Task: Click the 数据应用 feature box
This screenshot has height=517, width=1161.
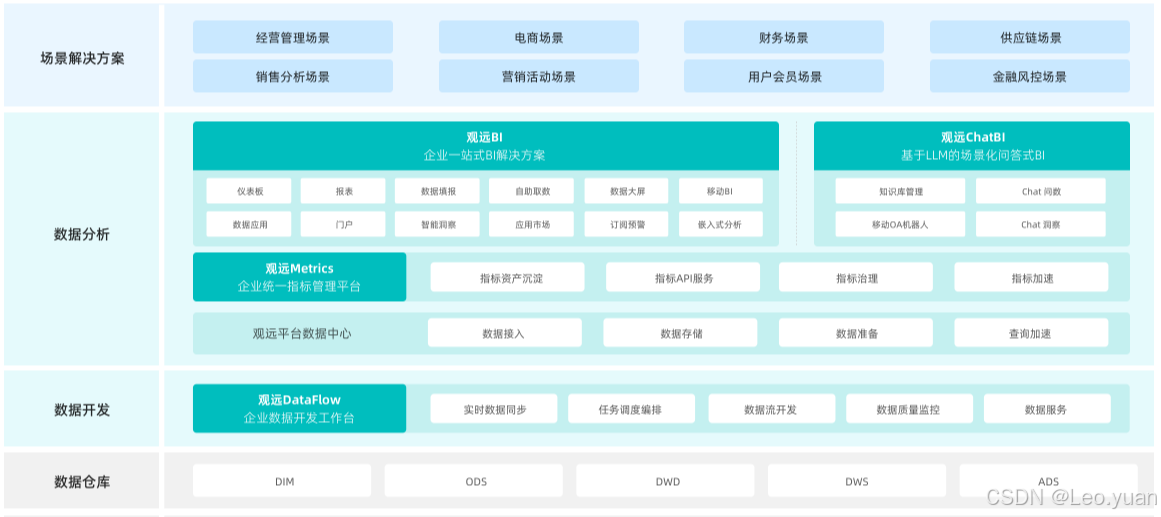Action: click(x=250, y=224)
